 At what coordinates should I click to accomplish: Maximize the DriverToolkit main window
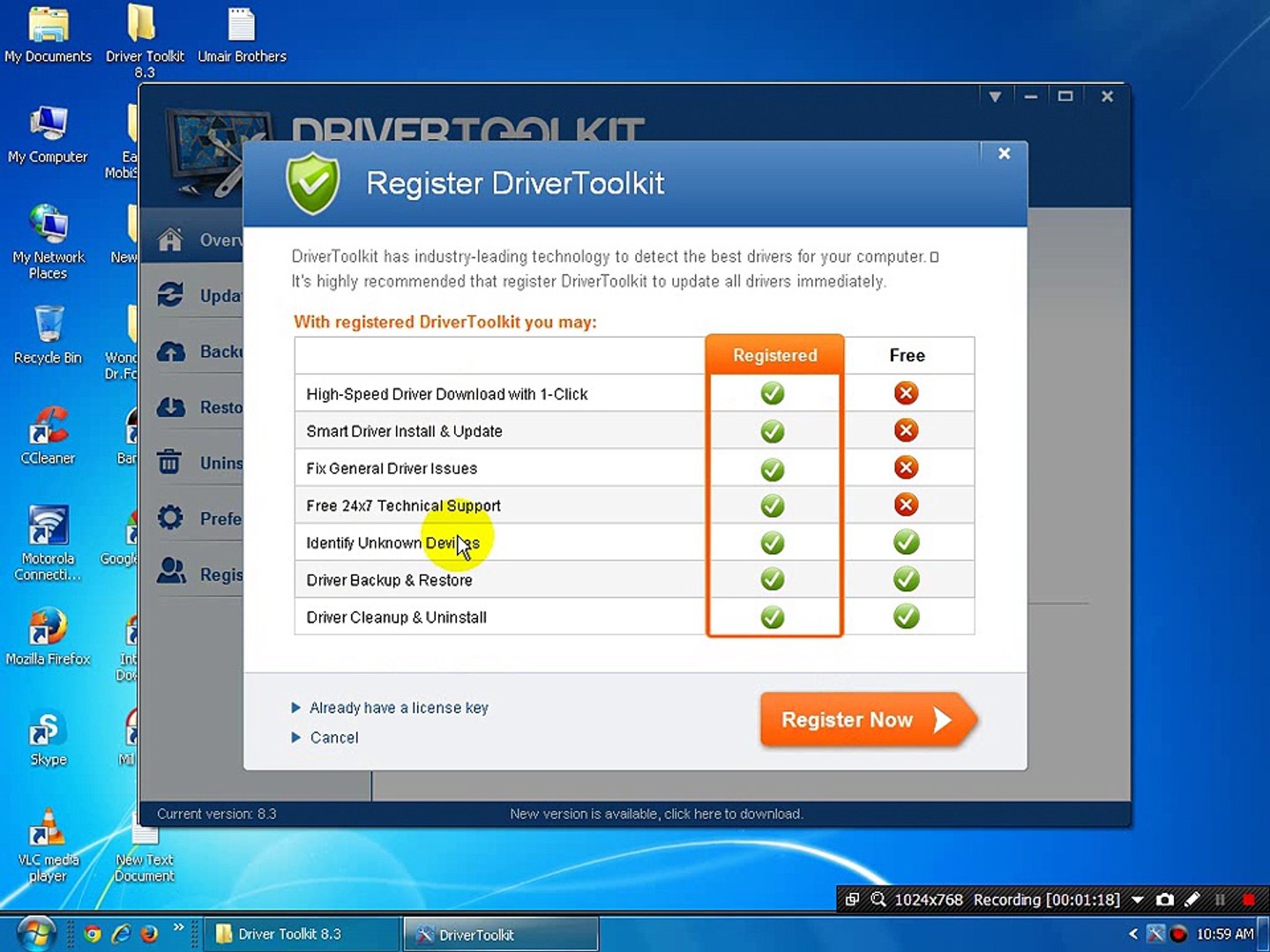tap(1065, 96)
